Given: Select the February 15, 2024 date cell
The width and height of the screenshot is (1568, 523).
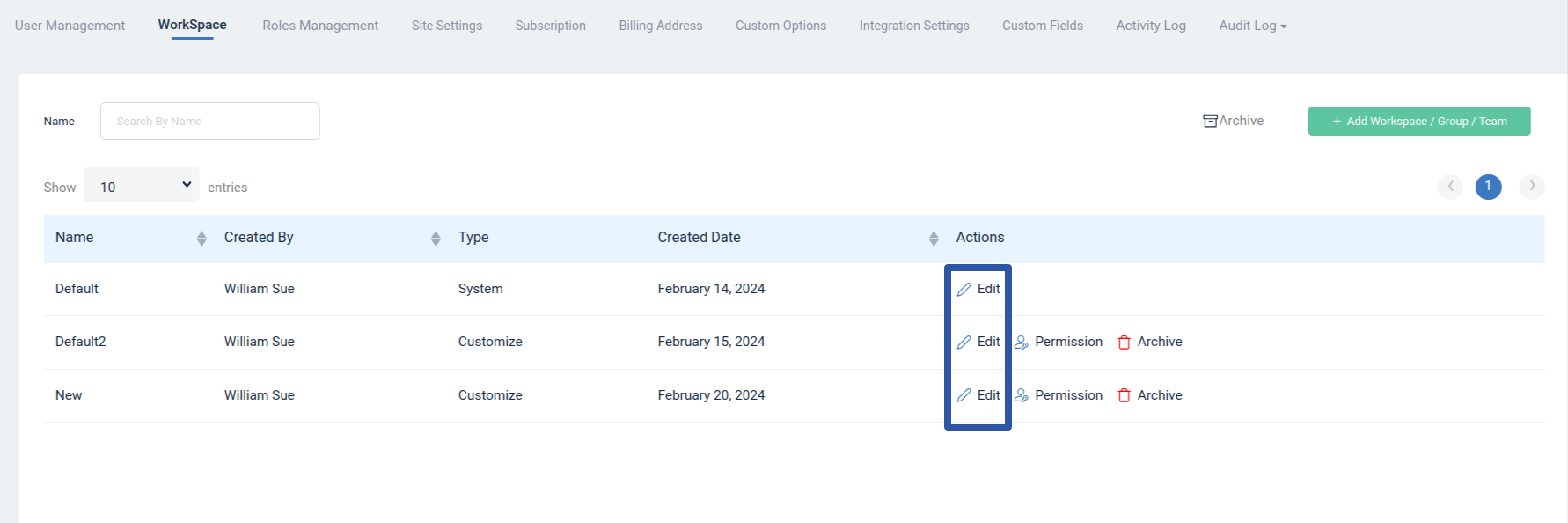Looking at the screenshot, I should click(711, 342).
